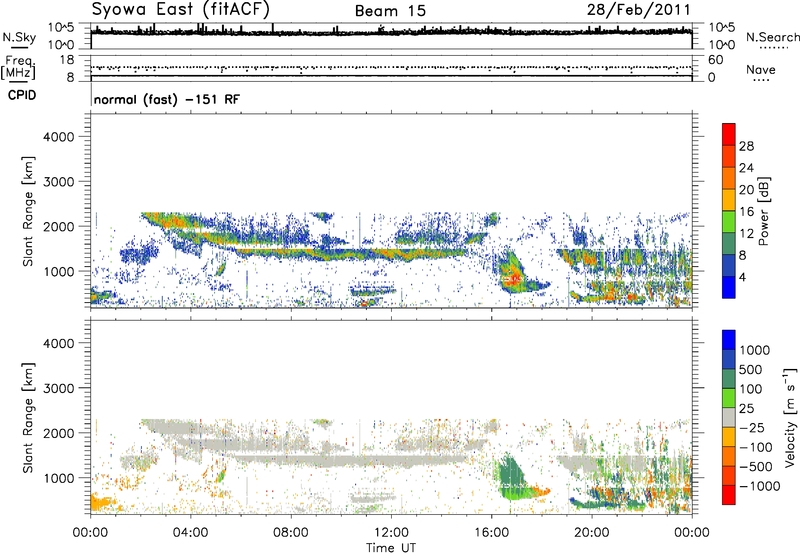Click frequency axis value '18'
This screenshot has width=800, height=554.
[x=67, y=60]
